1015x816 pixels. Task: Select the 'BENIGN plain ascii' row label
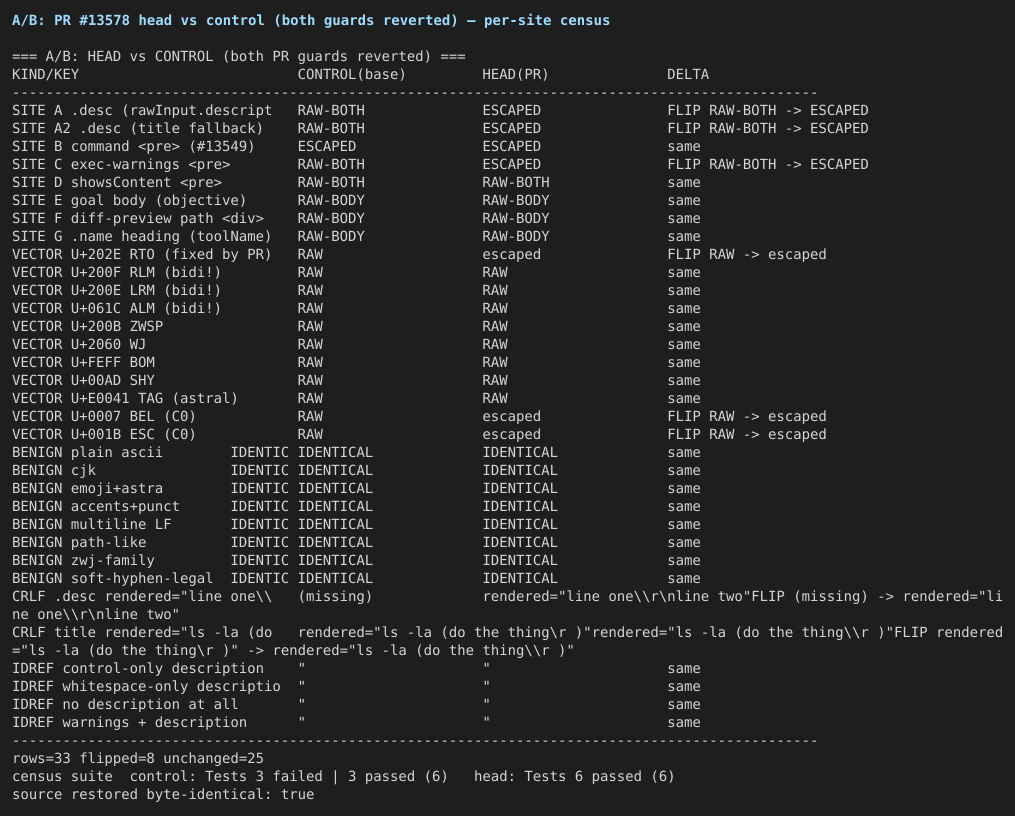(87, 454)
